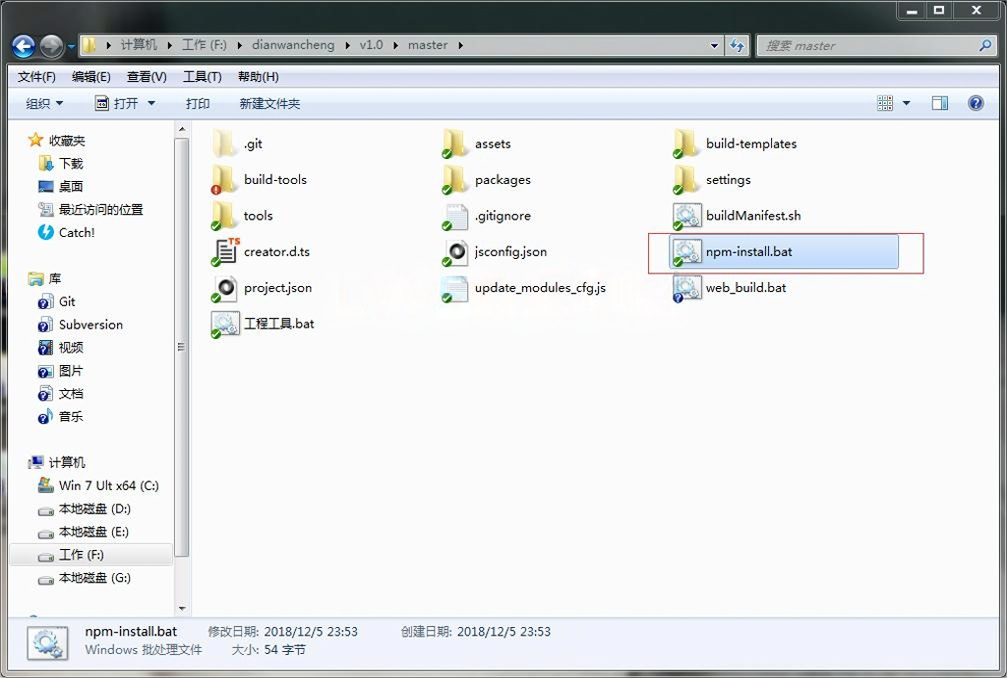Expand the breadcrumb arrow after dianwancheng
Image resolution: width=1007 pixels, height=678 pixels.
click(x=347, y=45)
